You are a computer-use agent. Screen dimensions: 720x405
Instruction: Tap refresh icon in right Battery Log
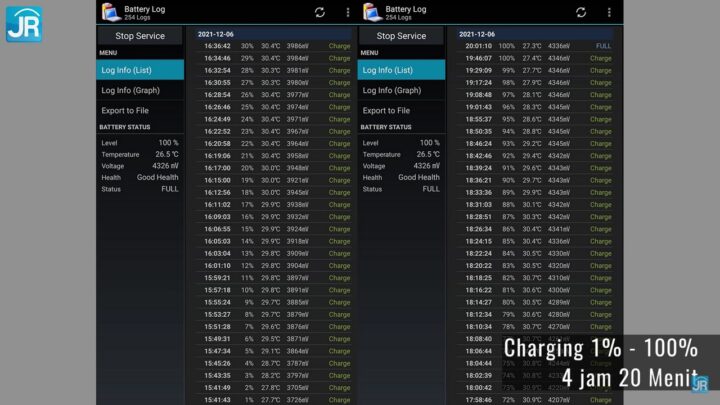pyautogui.click(x=581, y=12)
